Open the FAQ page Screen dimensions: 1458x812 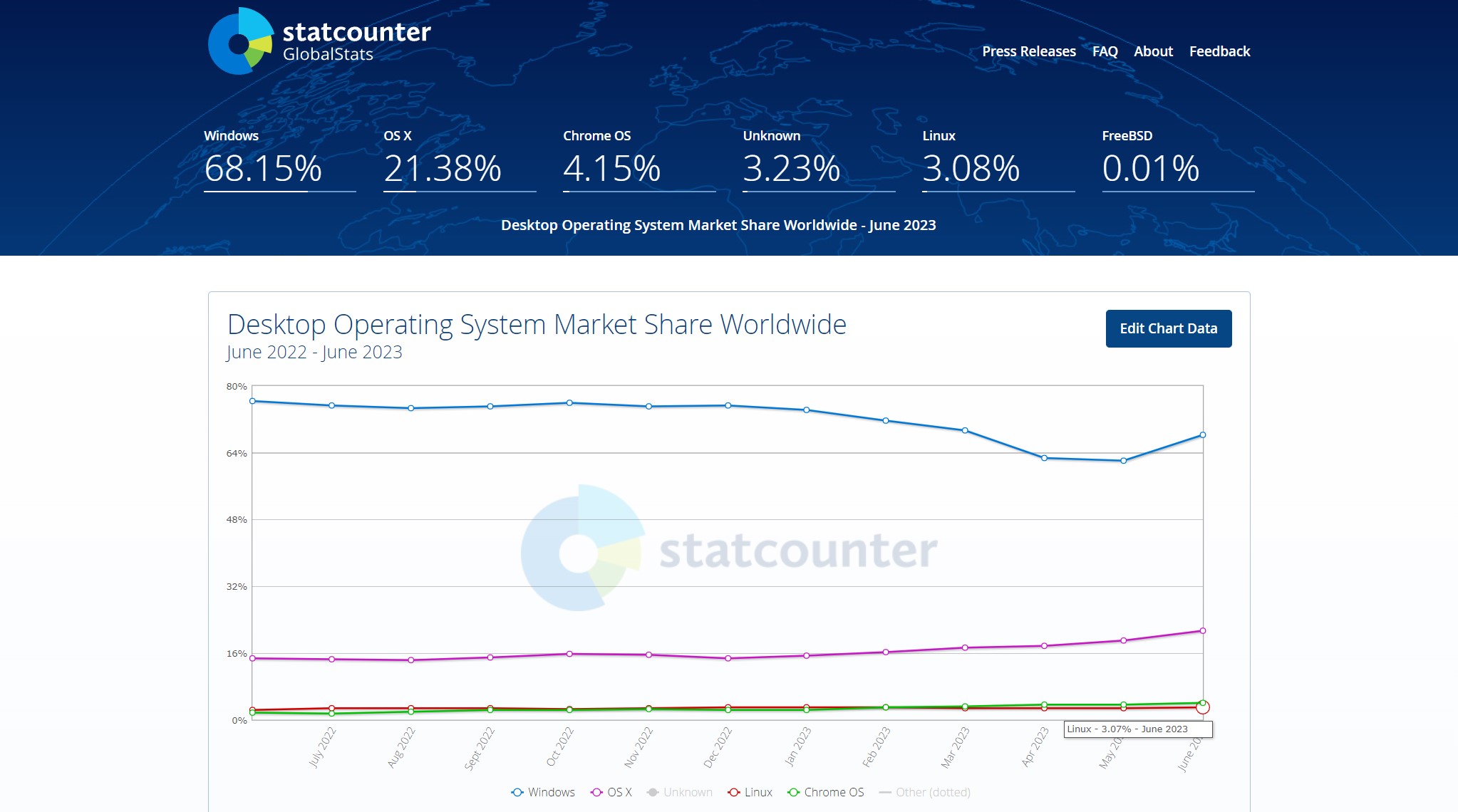(1105, 51)
